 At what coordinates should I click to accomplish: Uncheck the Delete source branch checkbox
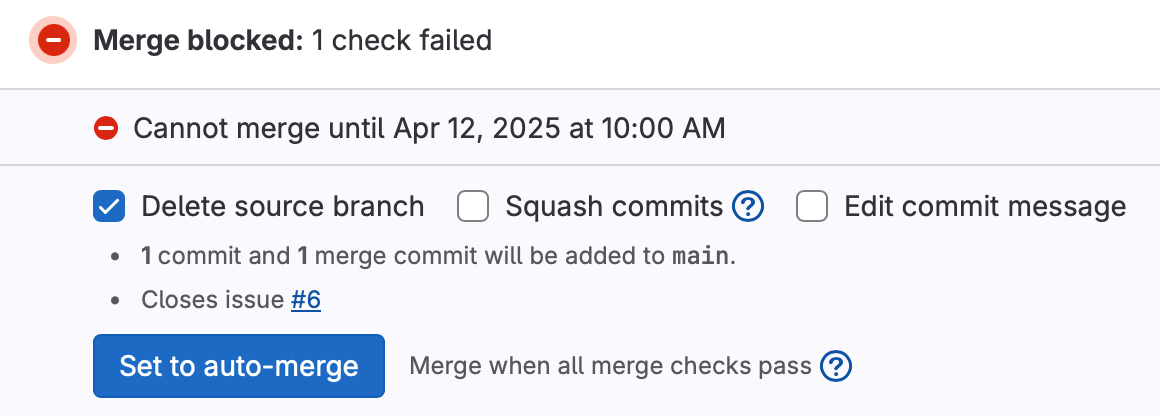109,207
